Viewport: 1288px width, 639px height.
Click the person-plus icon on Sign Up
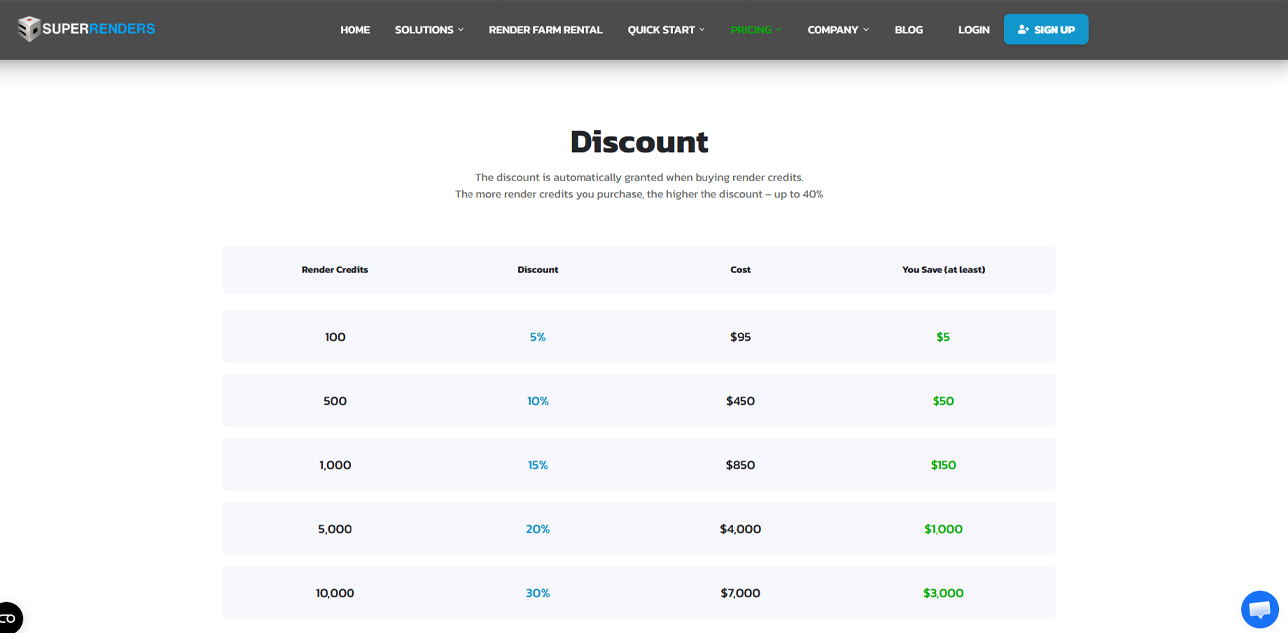(x=1023, y=29)
